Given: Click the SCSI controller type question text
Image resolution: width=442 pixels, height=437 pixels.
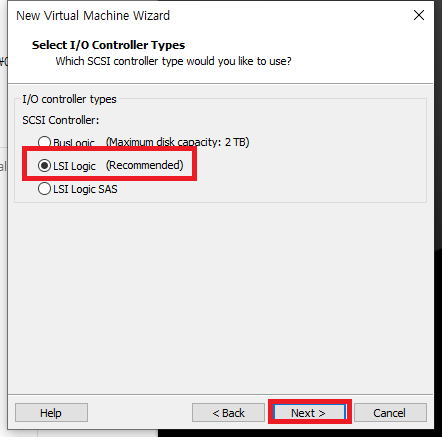Looking at the screenshot, I should [x=173, y=61].
